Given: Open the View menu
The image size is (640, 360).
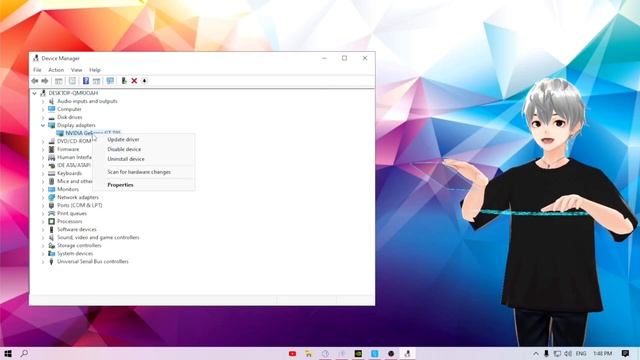Looking at the screenshot, I should point(76,70).
